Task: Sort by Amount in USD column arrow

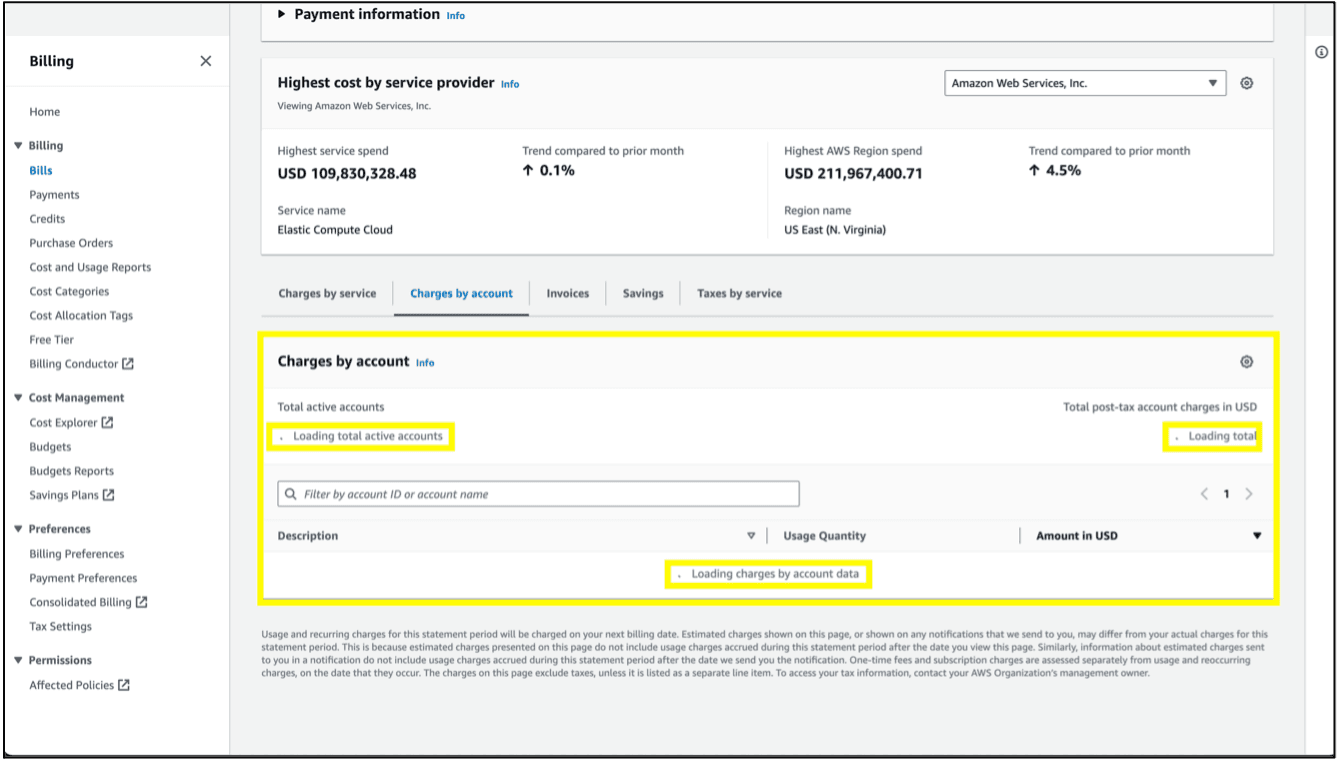Action: tap(1257, 536)
